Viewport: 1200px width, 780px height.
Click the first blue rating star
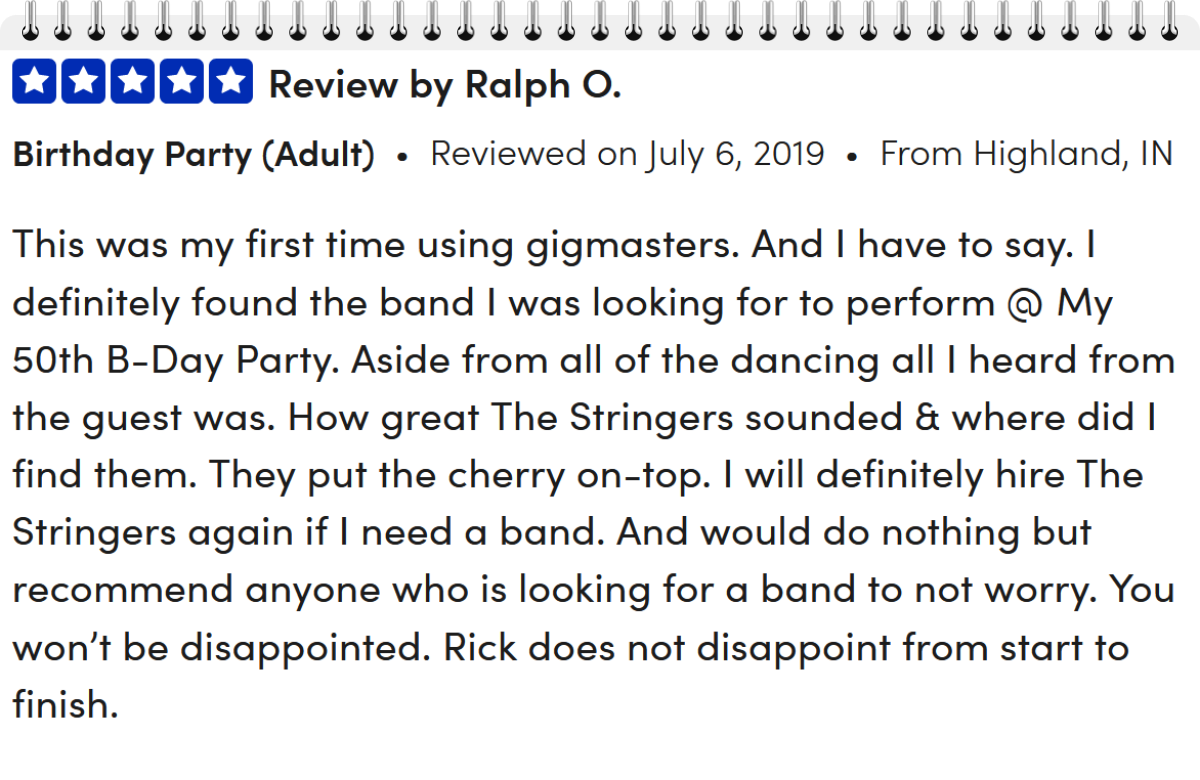click(x=35, y=82)
